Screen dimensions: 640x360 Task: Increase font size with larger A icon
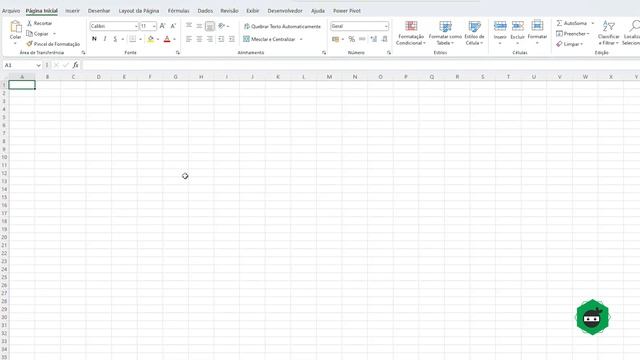coord(162,26)
